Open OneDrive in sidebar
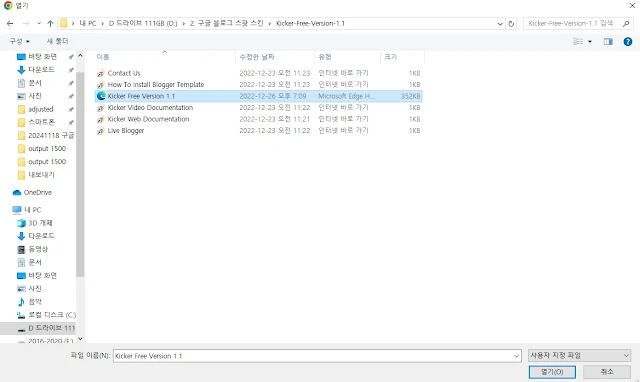Viewport: 640px width, 382px height. 37,192
